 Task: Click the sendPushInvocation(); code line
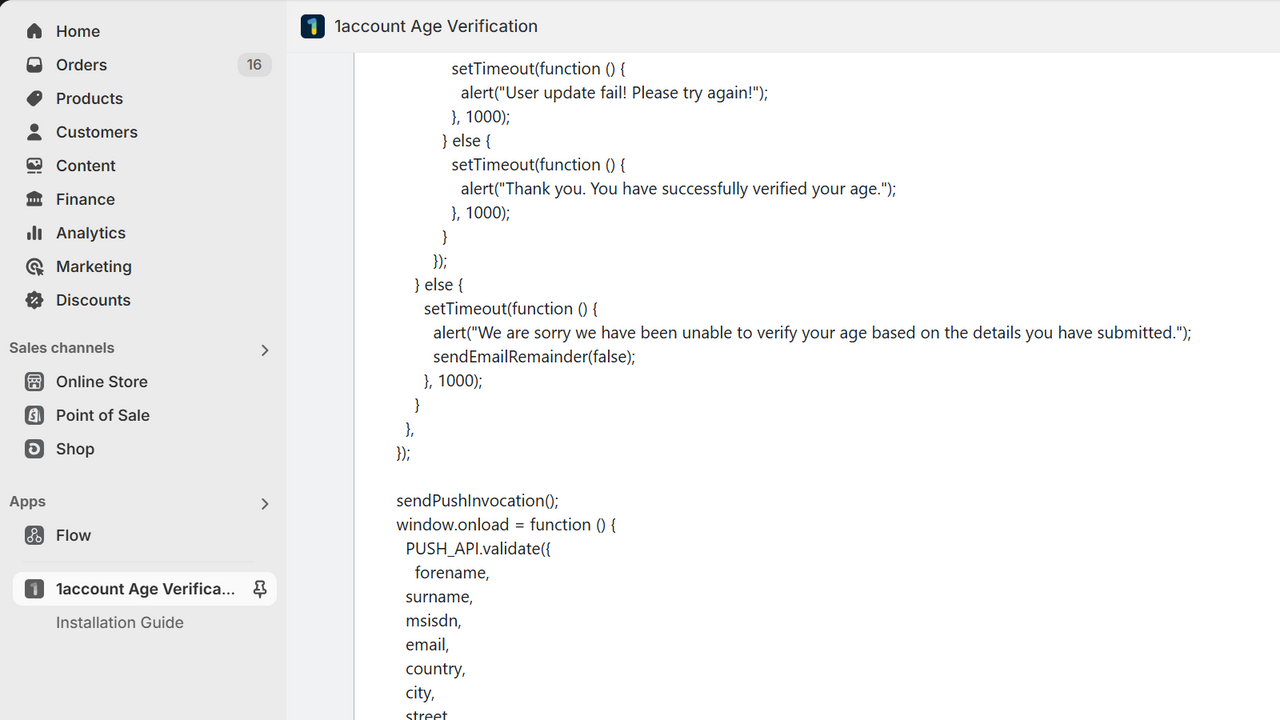coord(477,500)
